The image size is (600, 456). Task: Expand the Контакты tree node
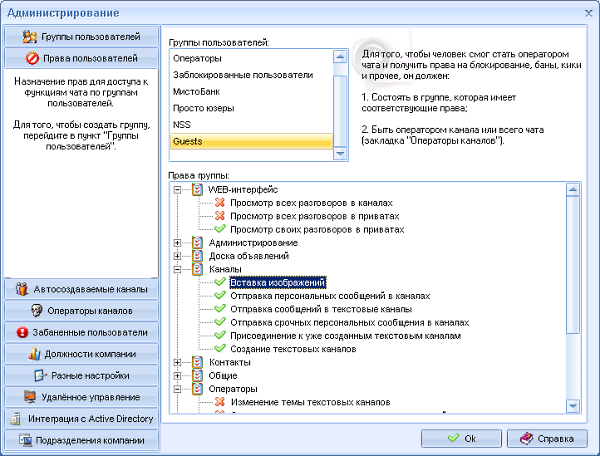click(179, 363)
